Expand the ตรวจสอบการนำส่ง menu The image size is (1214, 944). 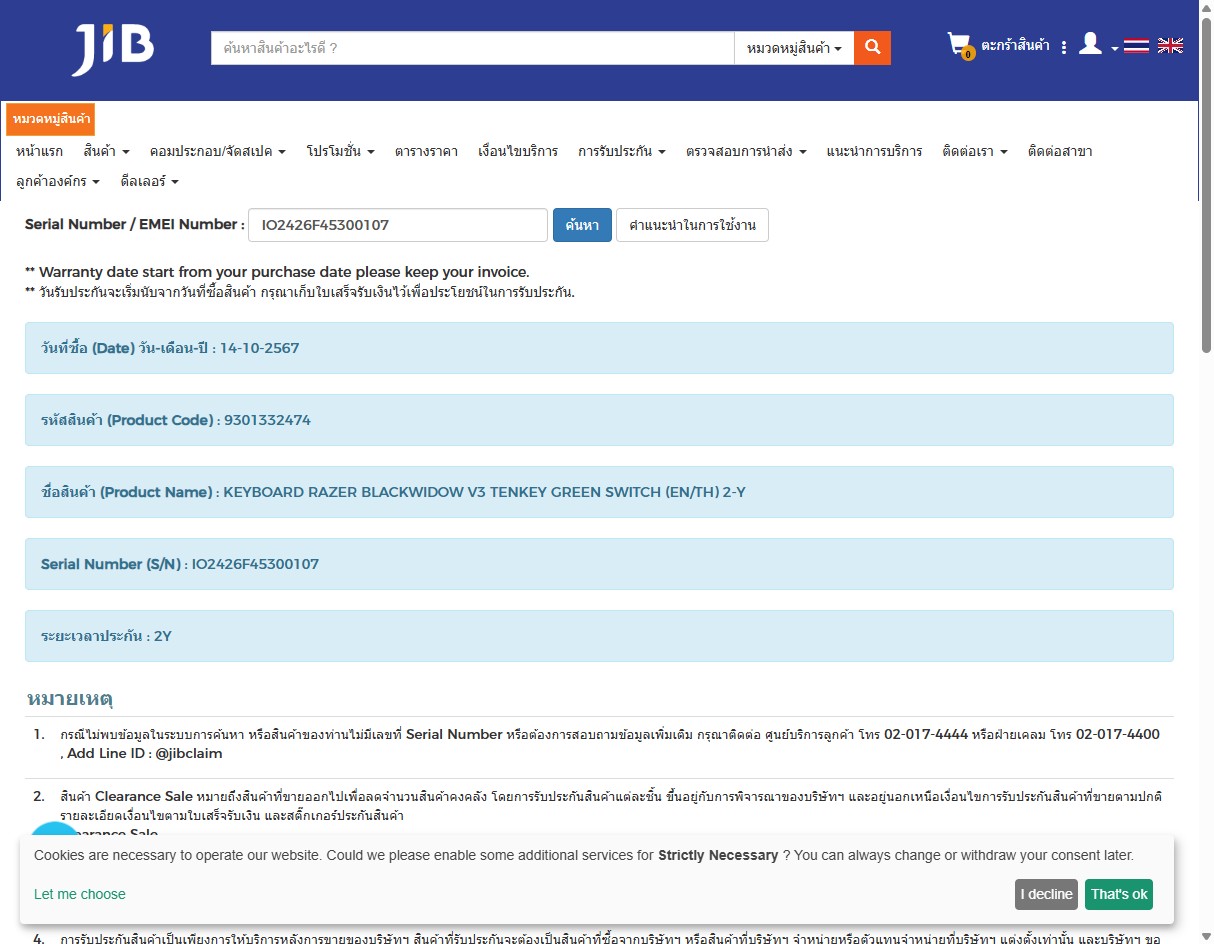pos(746,151)
